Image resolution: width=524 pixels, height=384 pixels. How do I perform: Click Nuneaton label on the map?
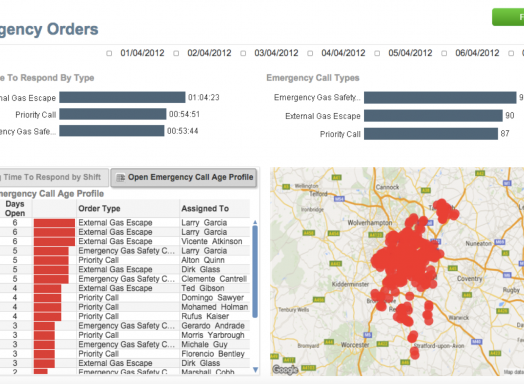[x=479, y=243]
